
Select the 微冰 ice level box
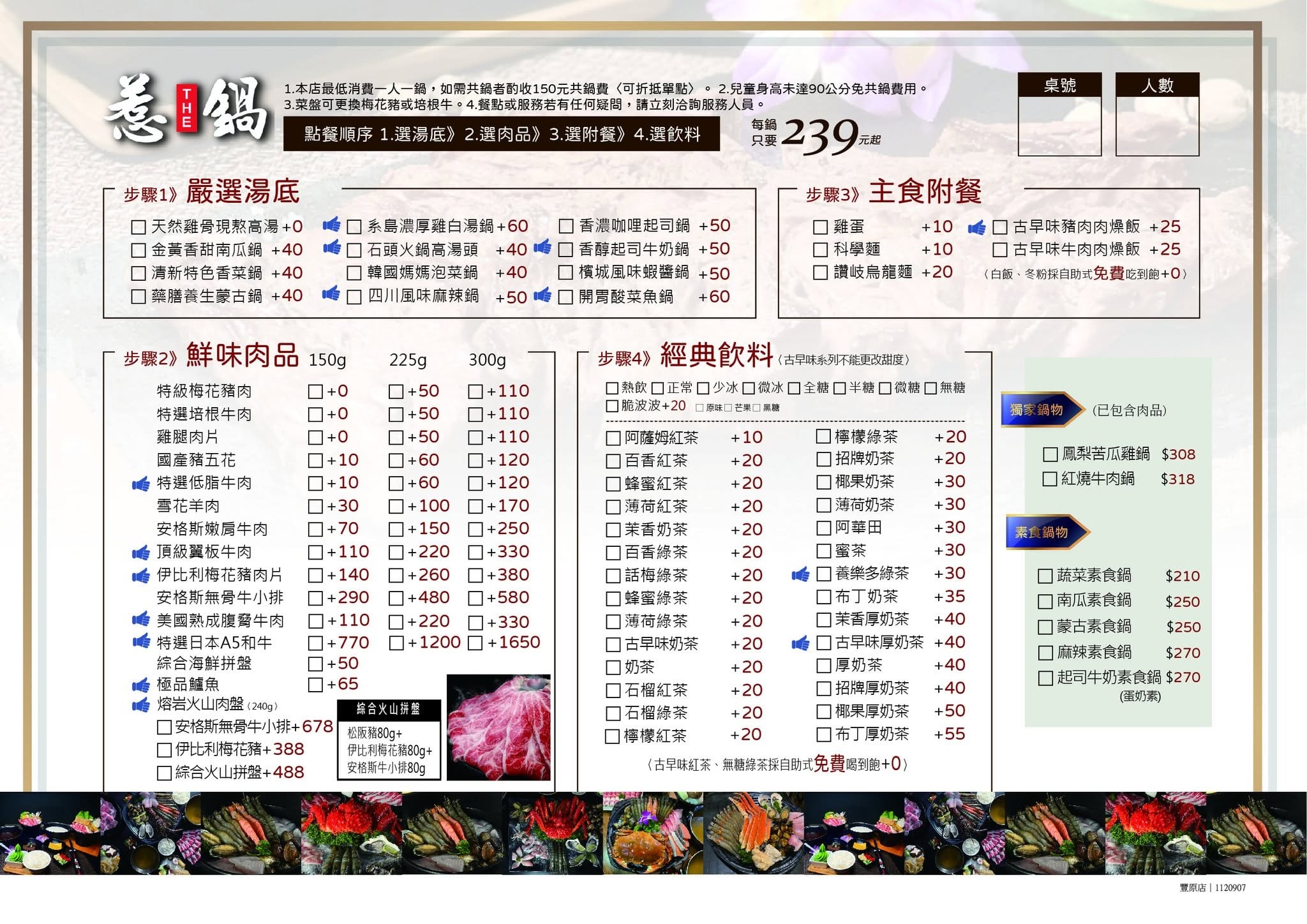(749, 388)
